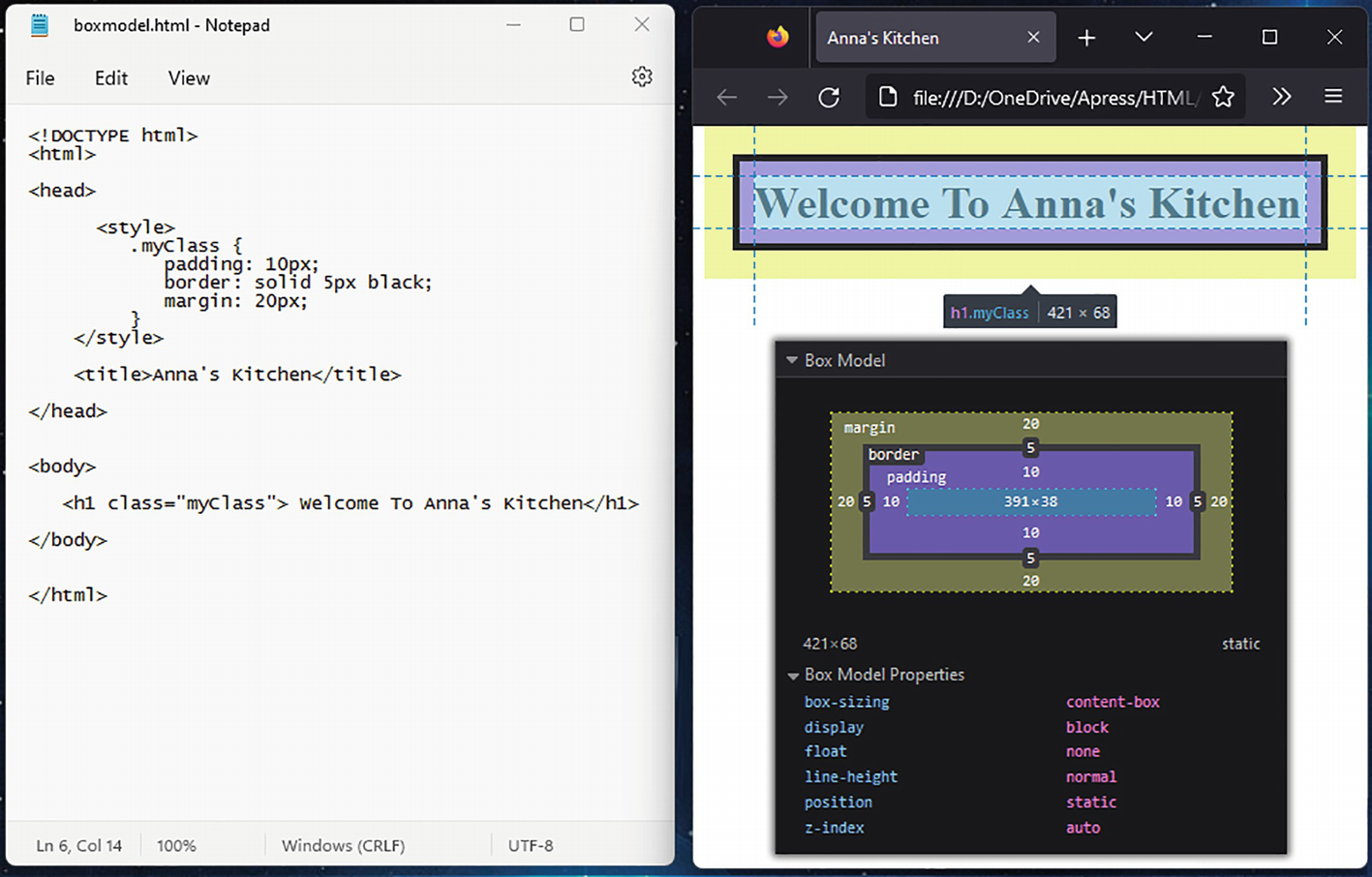
Task: Show more tools via double-chevron overflow icon
Action: coord(1281,97)
